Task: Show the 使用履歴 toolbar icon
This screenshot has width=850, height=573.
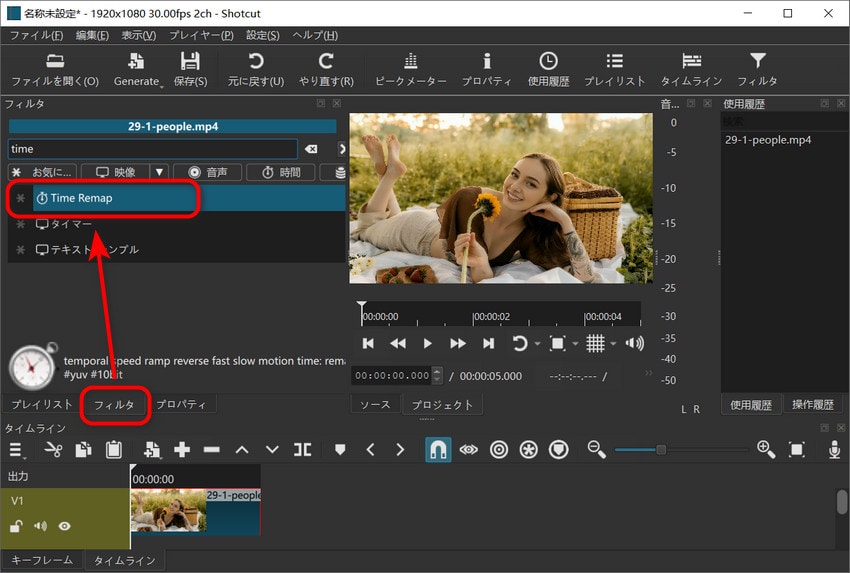Action: [549, 69]
